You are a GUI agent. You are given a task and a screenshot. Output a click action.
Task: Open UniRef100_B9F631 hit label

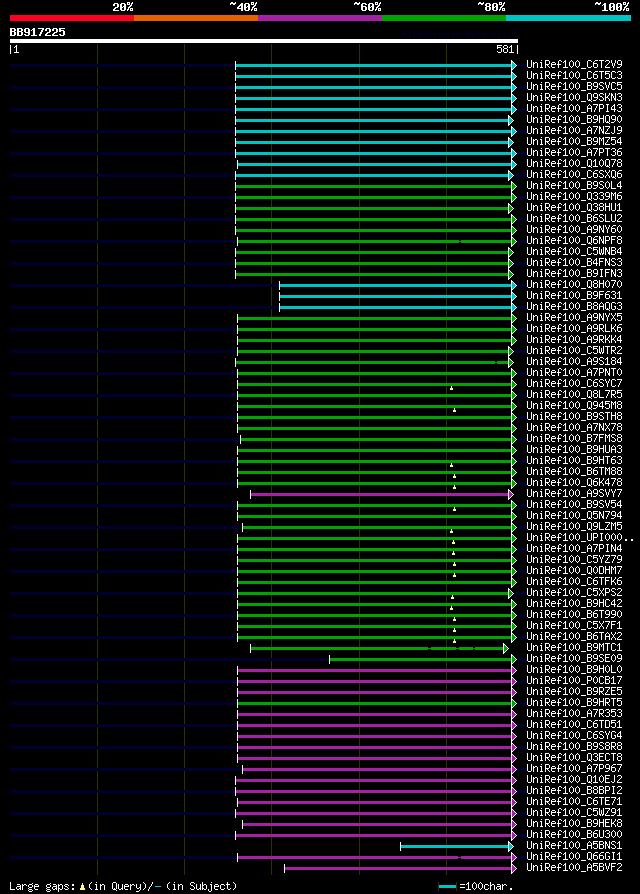coord(574,296)
